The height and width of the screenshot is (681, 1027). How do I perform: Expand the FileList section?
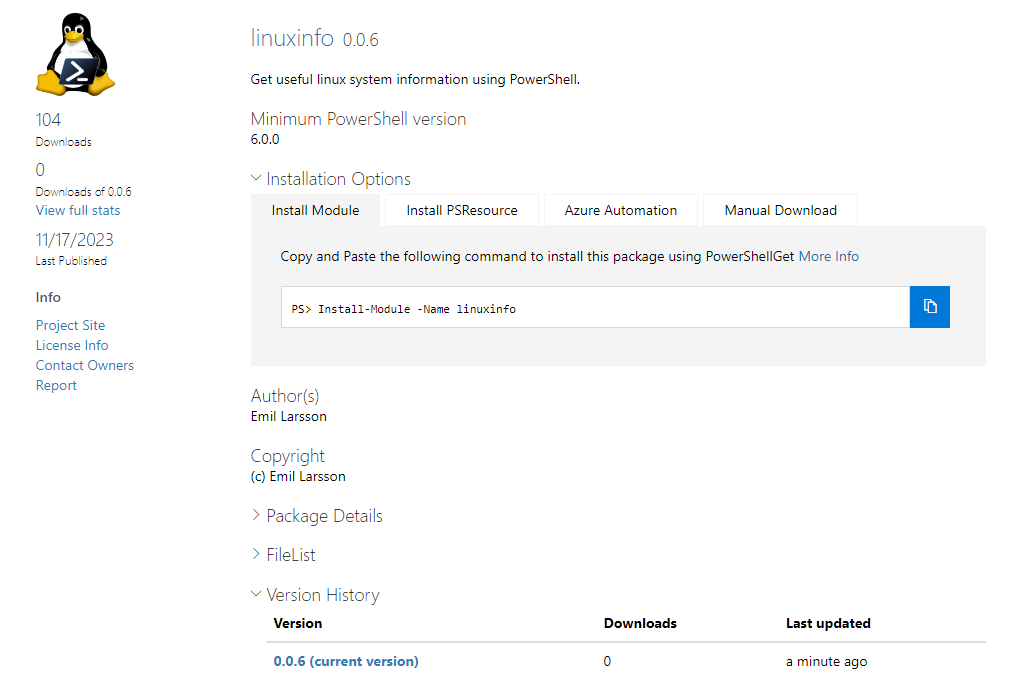click(x=284, y=555)
